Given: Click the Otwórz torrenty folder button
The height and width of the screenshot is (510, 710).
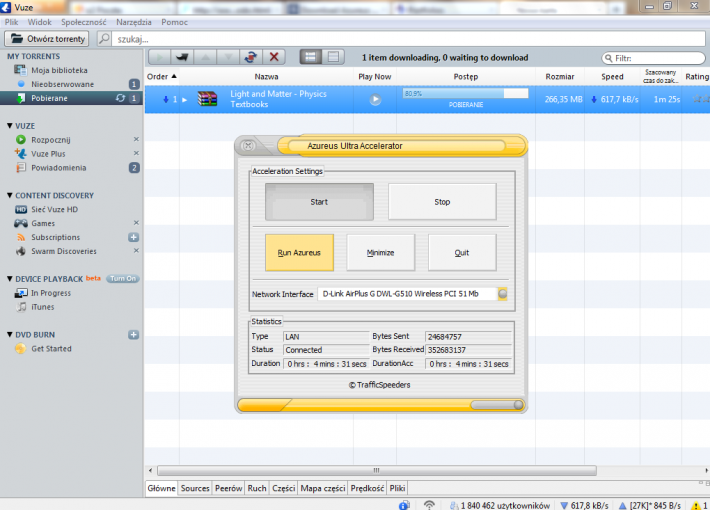Looking at the screenshot, I should [x=47, y=39].
